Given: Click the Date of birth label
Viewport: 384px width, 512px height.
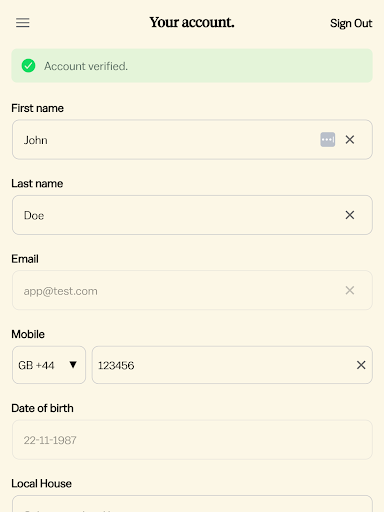Looking at the screenshot, I should (42, 408).
